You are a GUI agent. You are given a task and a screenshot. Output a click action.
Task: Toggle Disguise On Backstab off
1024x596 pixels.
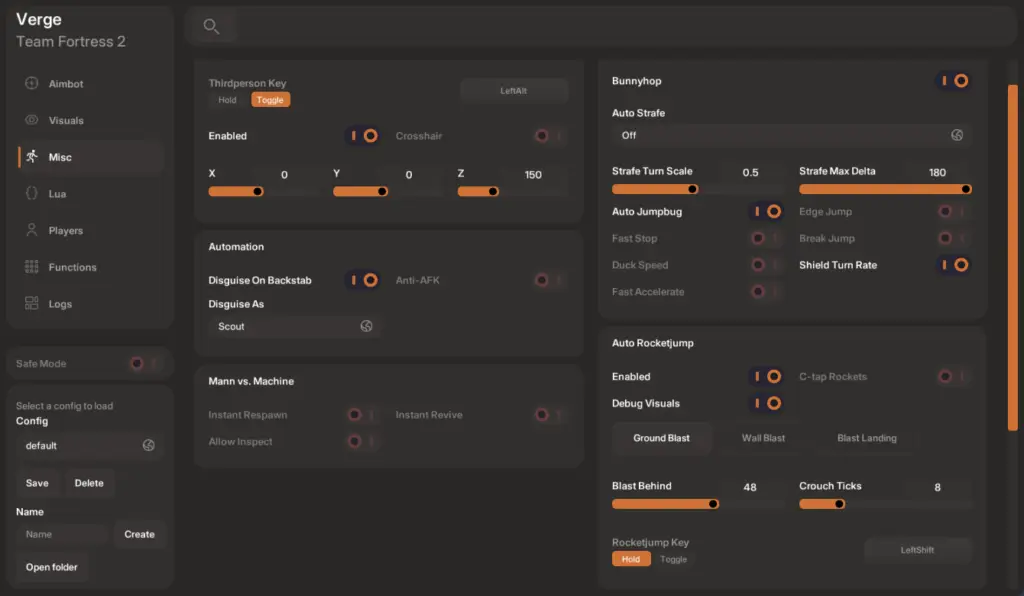click(362, 280)
